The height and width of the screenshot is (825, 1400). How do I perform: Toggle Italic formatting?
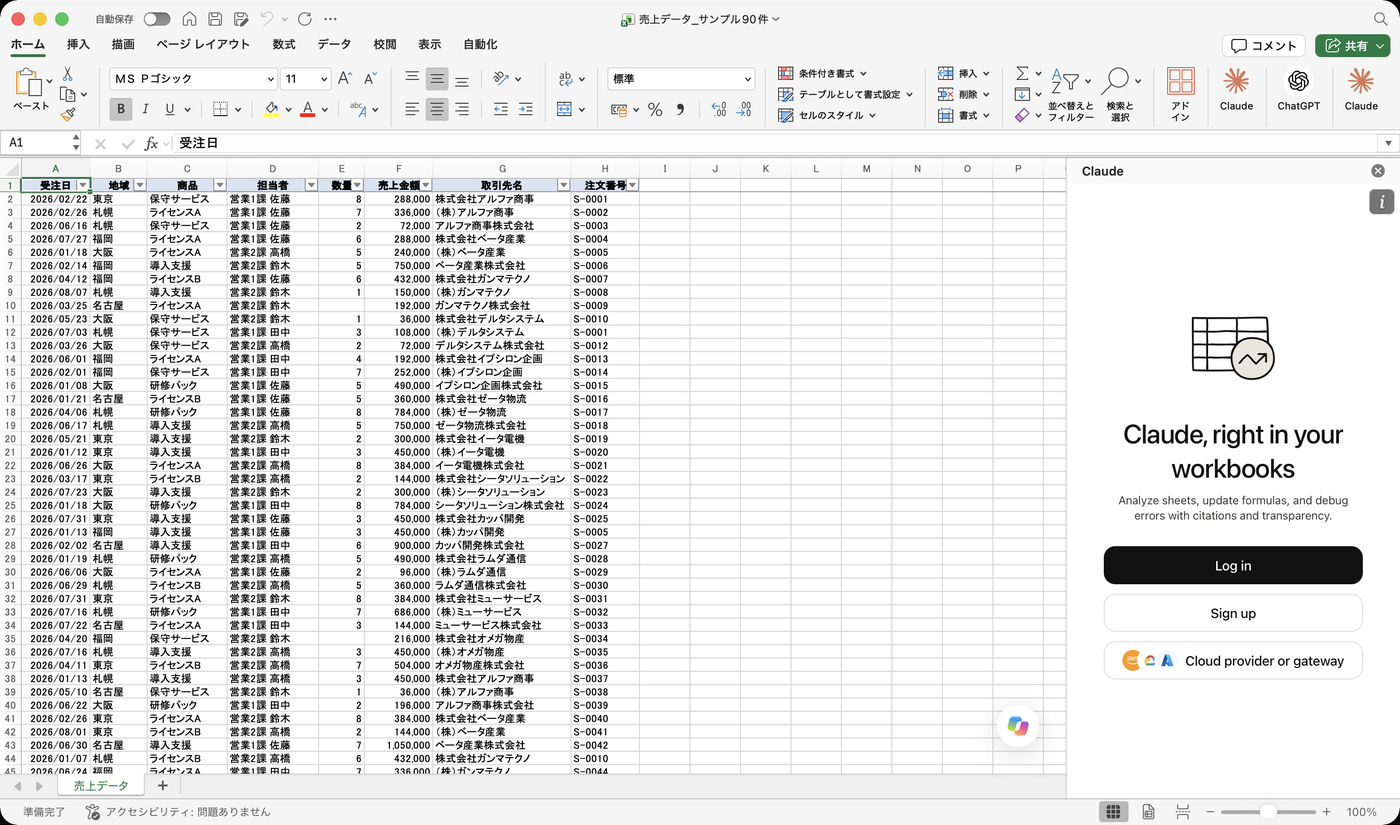(146, 110)
